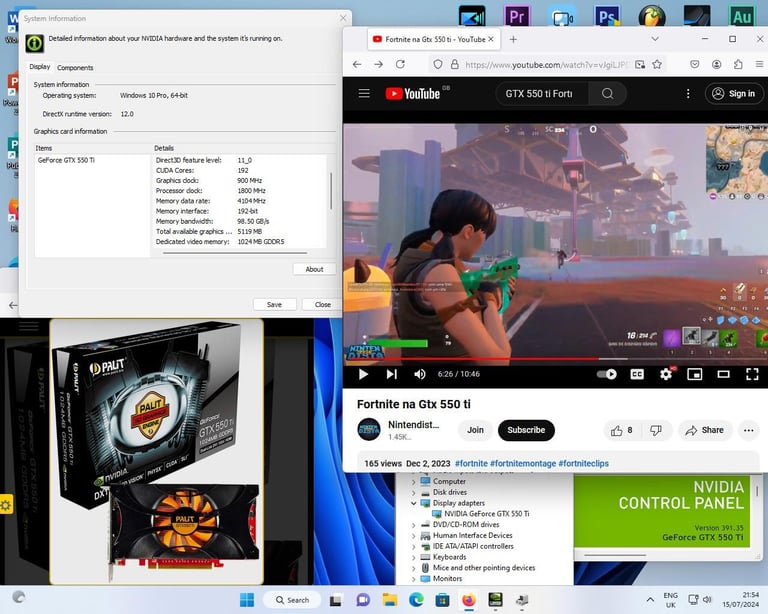
Task: Click Close in System Information dialog
Action: click(x=323, y=305)
